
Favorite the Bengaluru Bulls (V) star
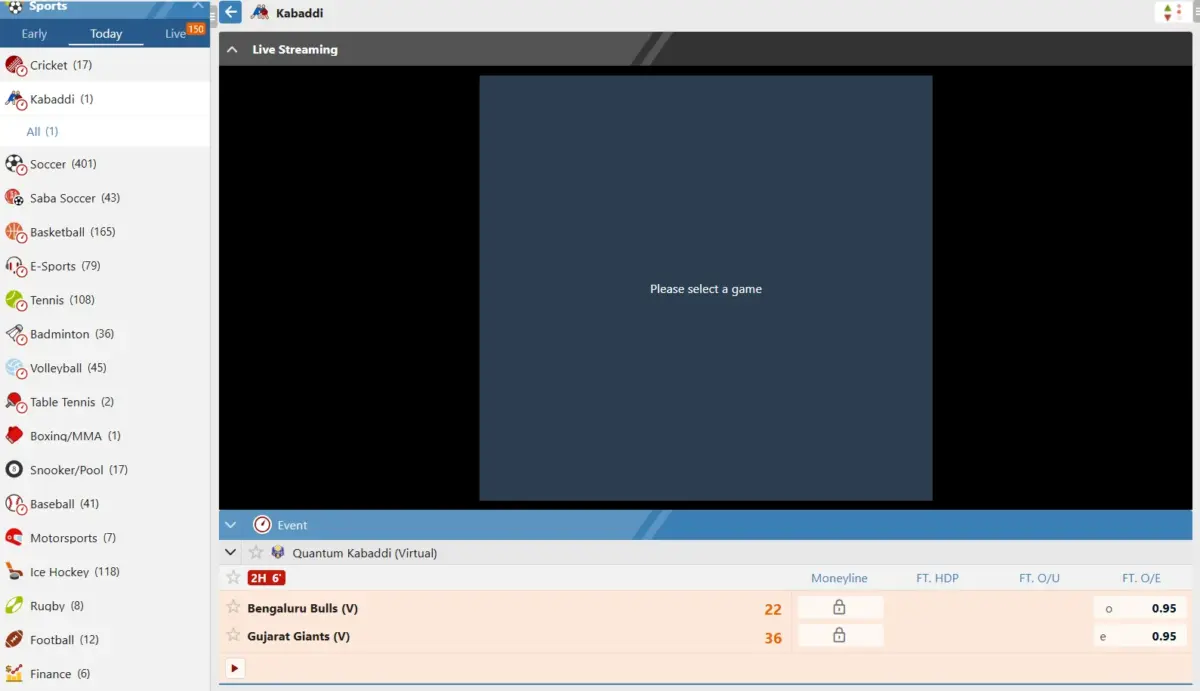click(234, 607)
